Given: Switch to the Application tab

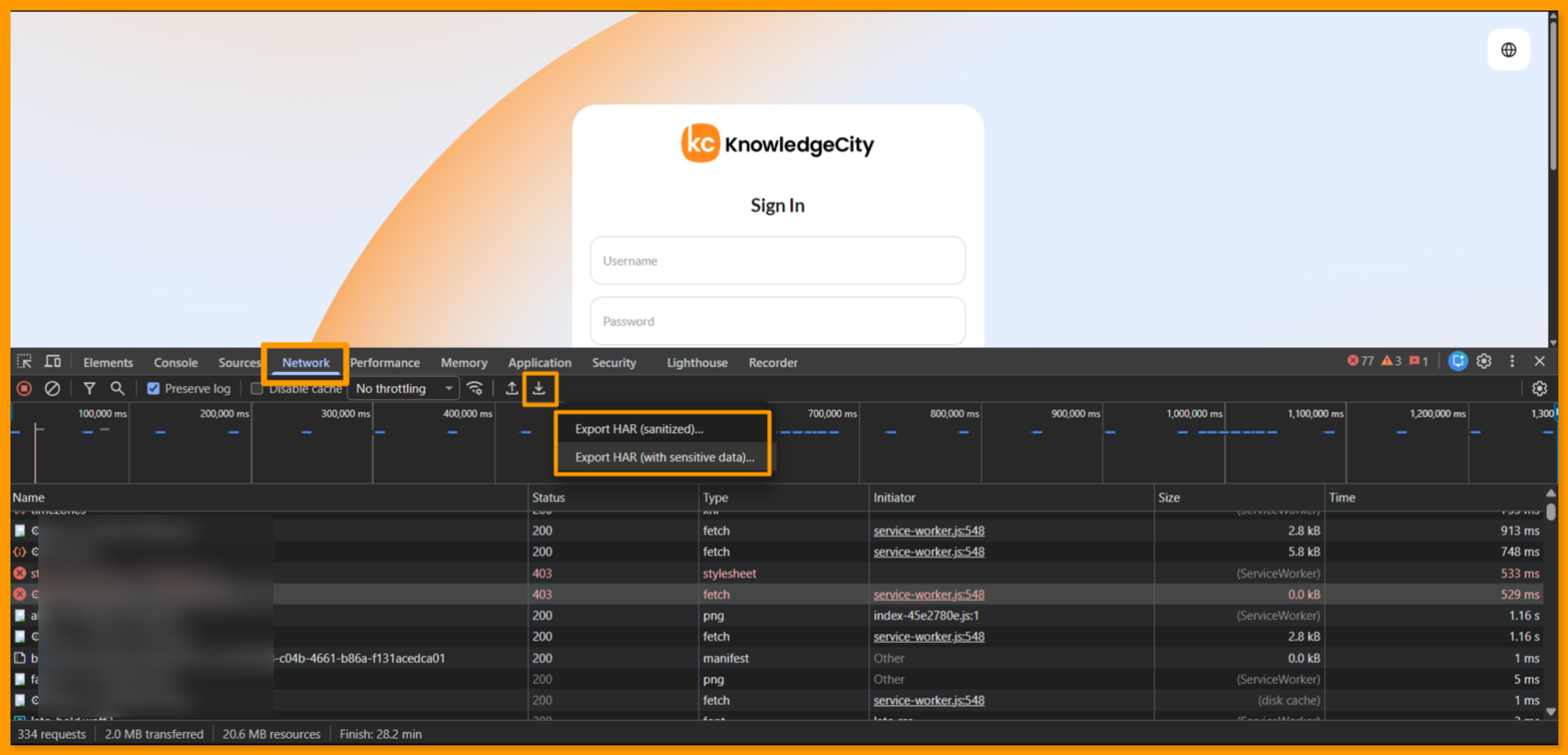Looking at the screenshot, I should click(539, 363).
